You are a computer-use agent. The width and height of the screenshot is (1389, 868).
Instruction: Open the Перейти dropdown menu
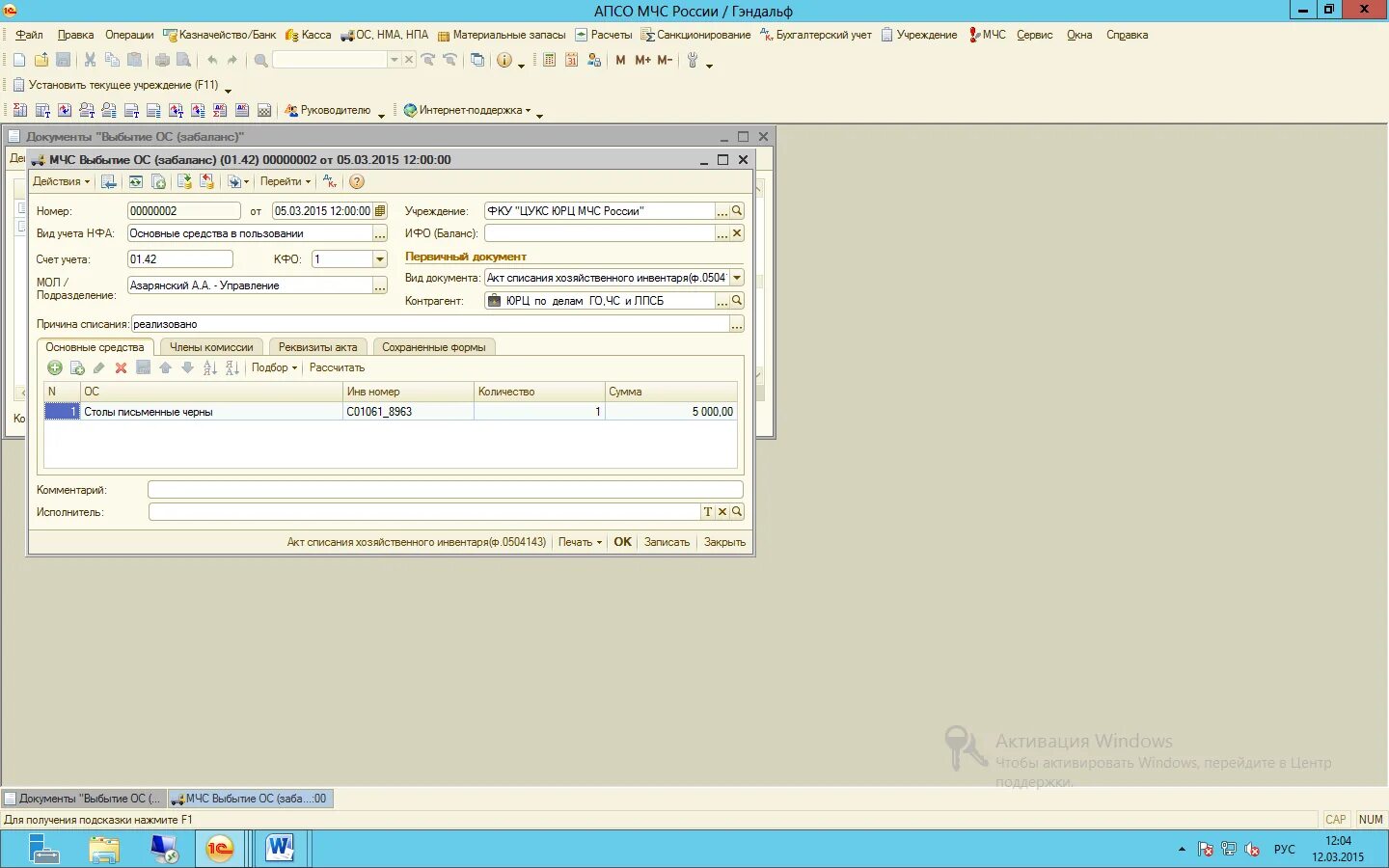point(286,181)
